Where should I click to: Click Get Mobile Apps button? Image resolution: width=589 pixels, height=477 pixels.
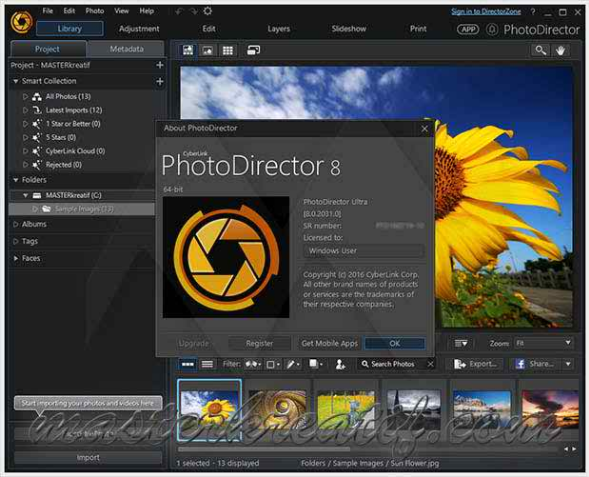[329, 343]
